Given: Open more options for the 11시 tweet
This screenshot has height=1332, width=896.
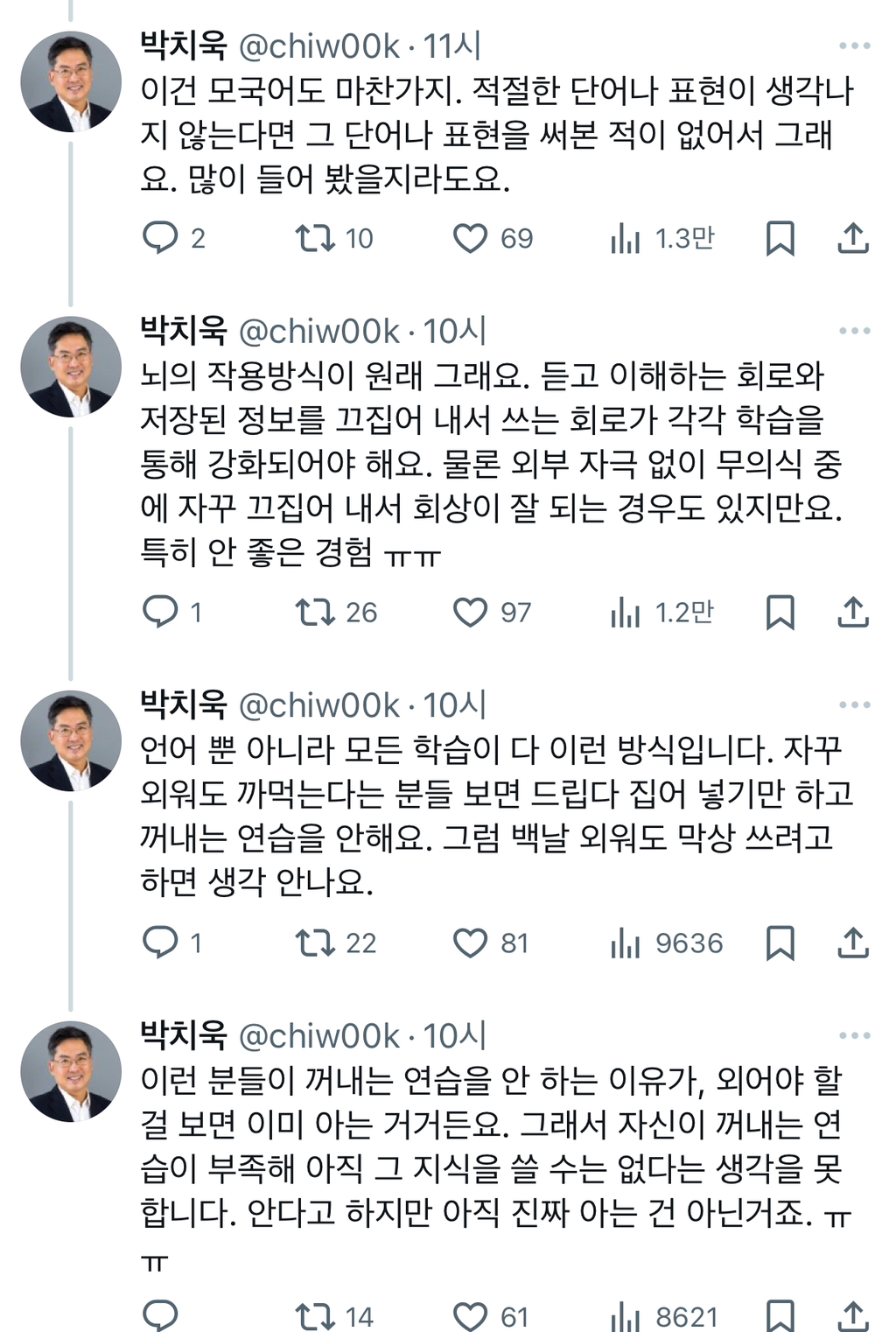Looking at the screenshot, I should pyautogui.click(x=854, y=46).
